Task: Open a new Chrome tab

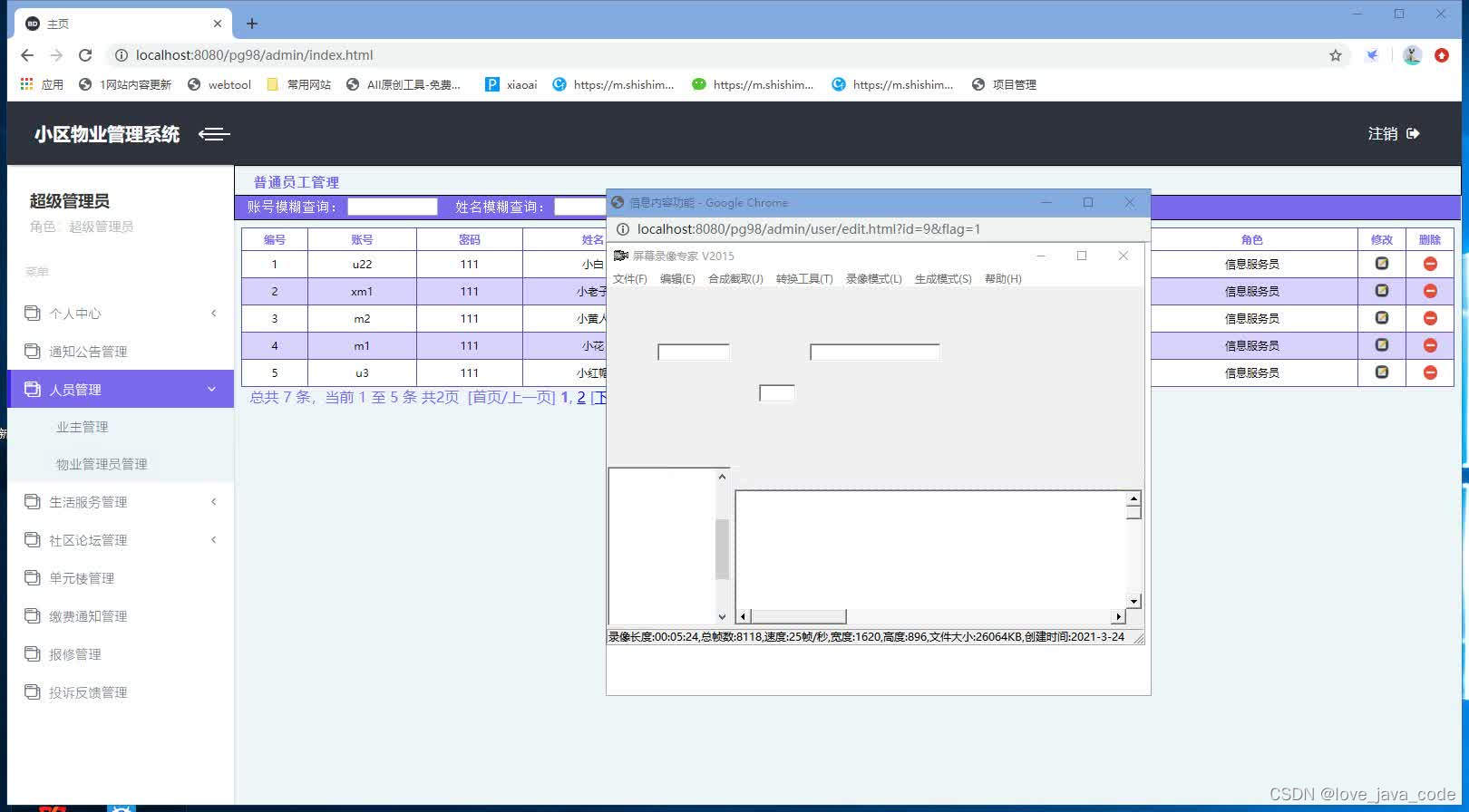Action: coord(252,24)
